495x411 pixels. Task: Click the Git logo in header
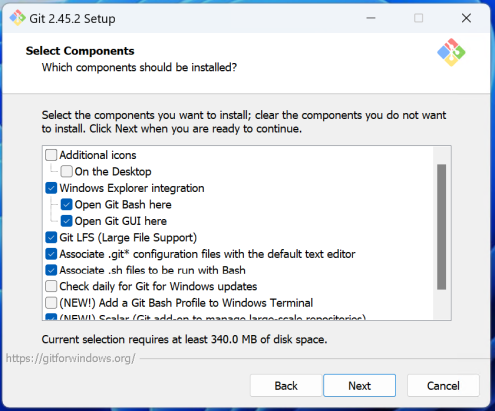[451, 52]
